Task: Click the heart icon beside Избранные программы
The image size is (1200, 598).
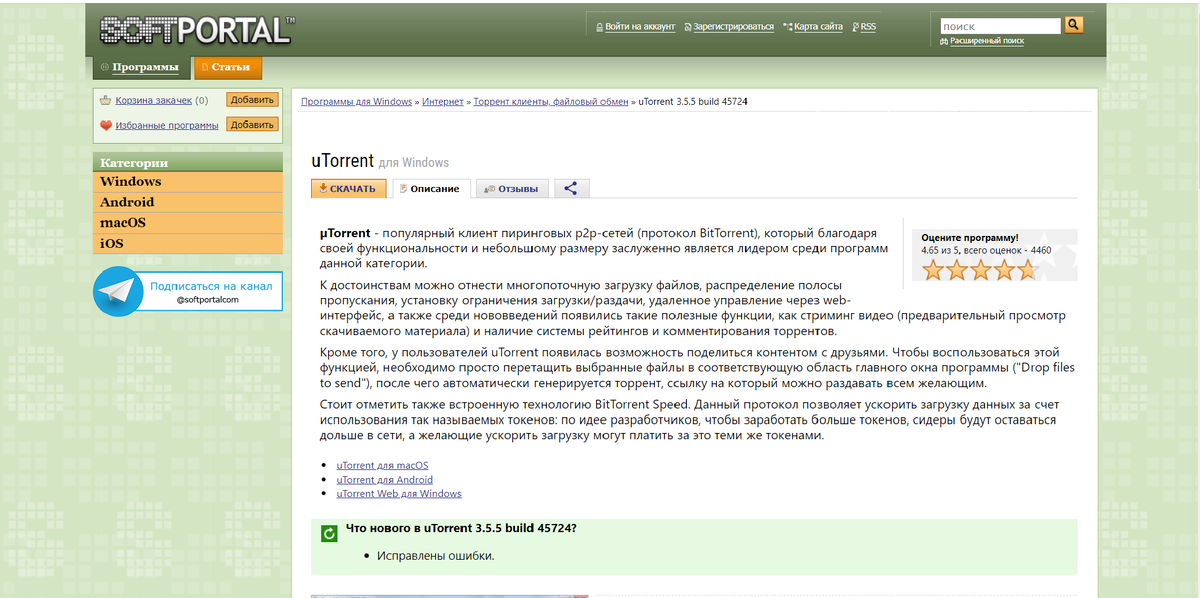Action: click(x=105, y=125)
